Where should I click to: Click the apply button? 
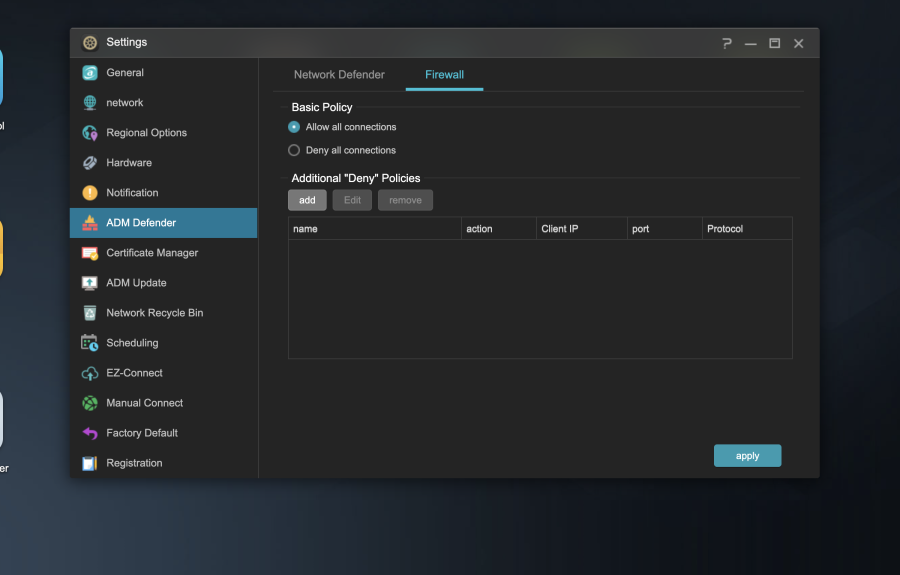pos(747,456)
